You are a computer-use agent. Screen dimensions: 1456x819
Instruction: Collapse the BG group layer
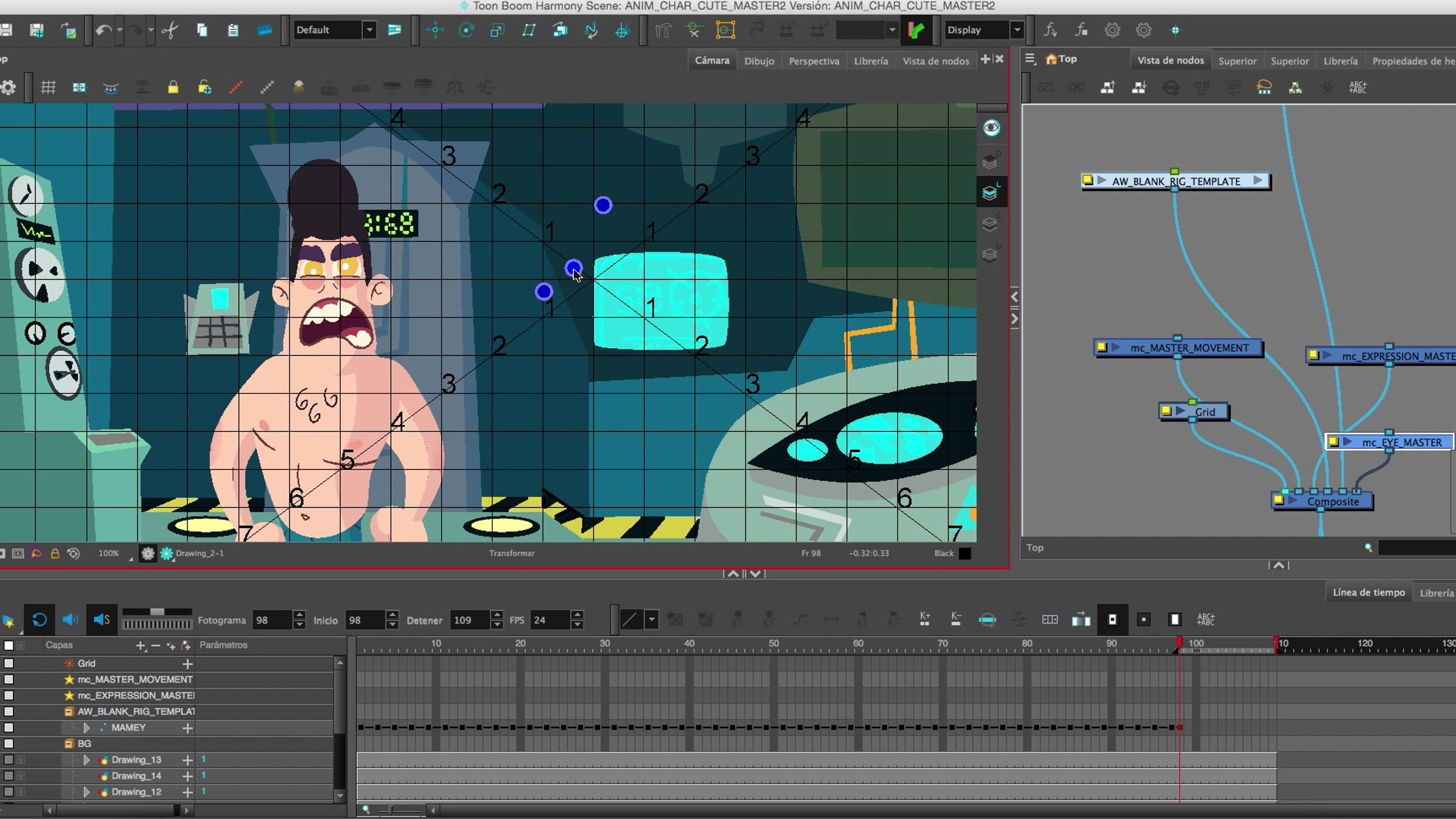[x=69, y=744]
